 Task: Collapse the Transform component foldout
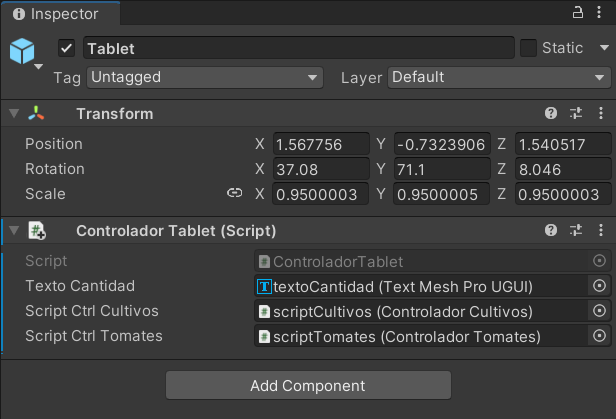(x=14, y=113)
